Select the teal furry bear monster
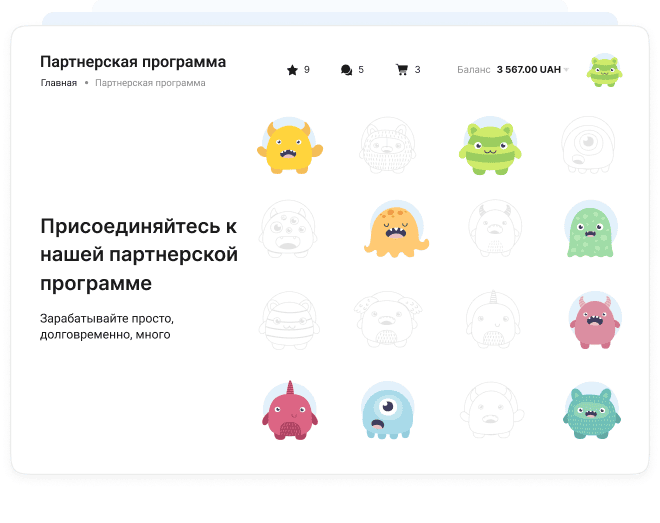 (588, 410)
